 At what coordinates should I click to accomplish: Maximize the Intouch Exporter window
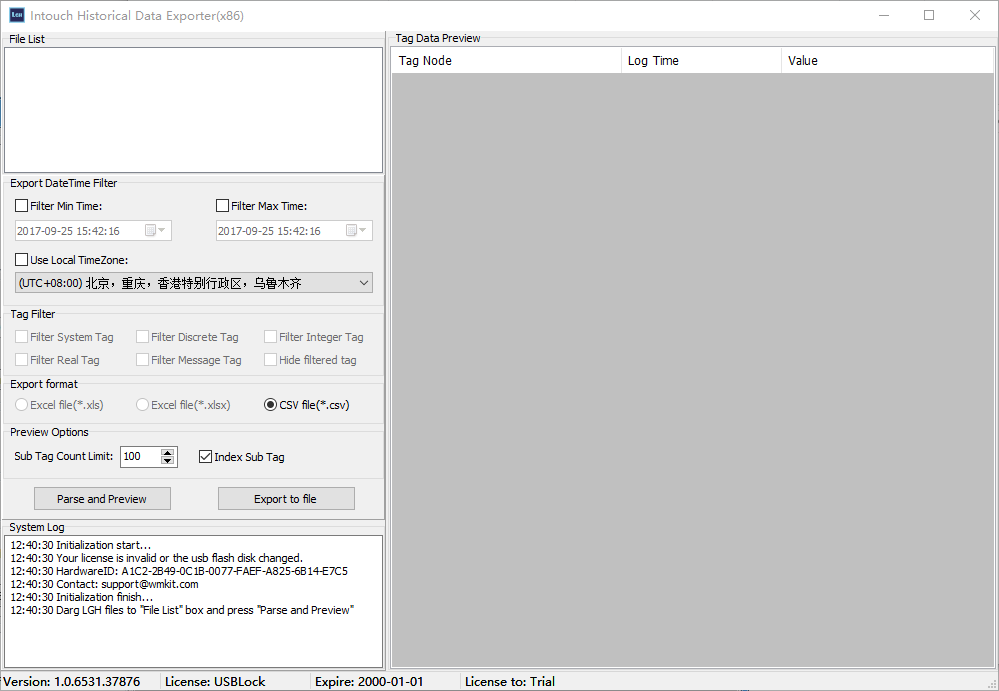[929, 15]
